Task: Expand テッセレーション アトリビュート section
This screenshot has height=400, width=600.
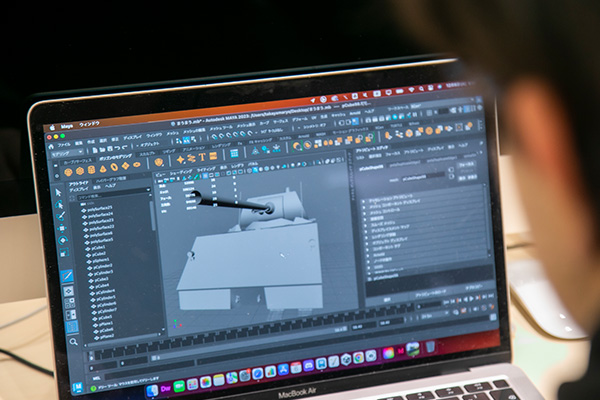Action: [364, 201]
